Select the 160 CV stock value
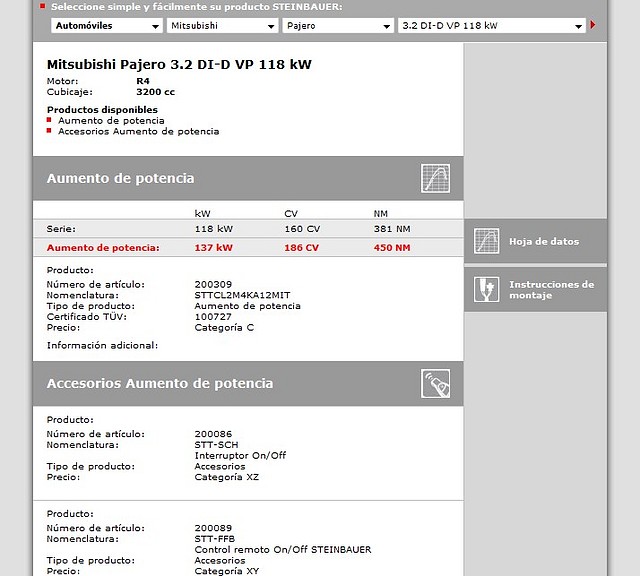 [x=302, y=229]
